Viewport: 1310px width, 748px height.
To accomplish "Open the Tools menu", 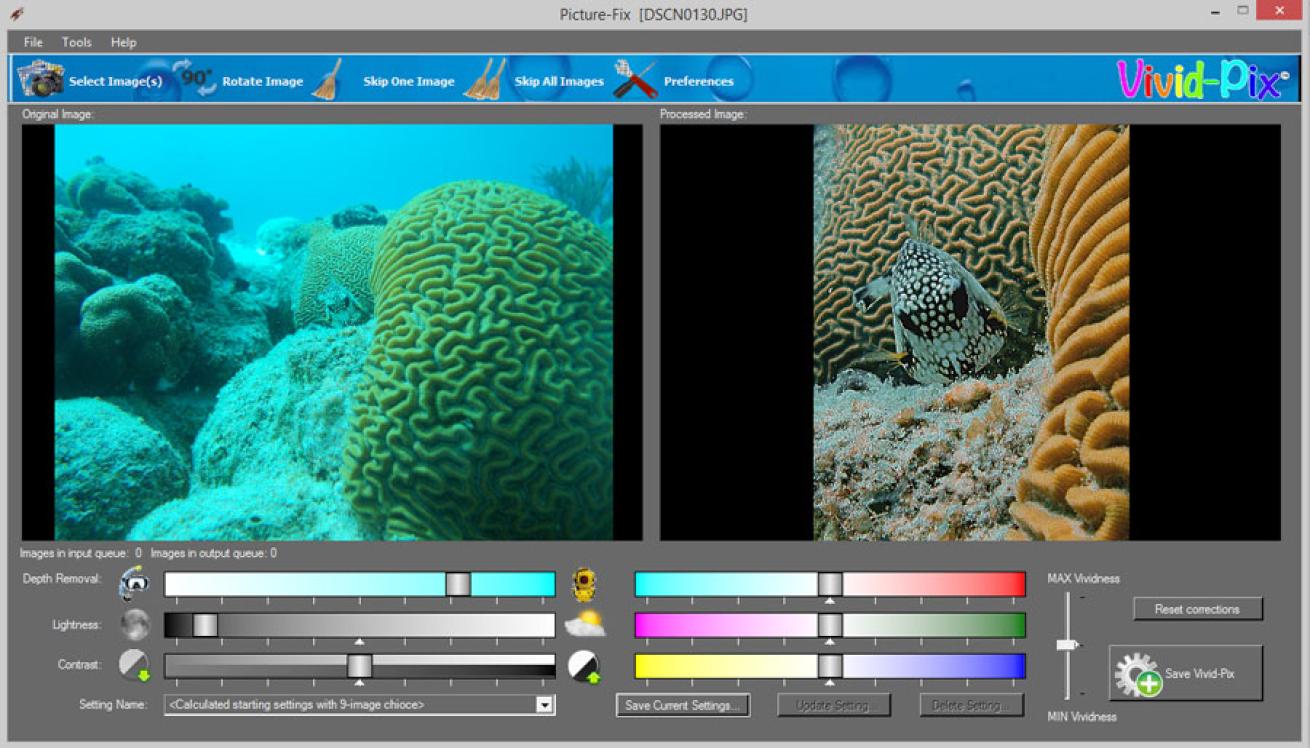I will (77, 42).
